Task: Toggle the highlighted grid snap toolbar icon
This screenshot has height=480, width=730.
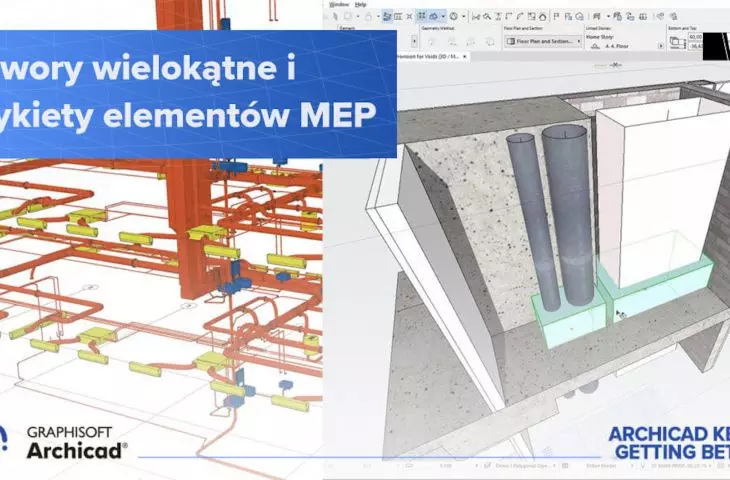Action: 421,16
